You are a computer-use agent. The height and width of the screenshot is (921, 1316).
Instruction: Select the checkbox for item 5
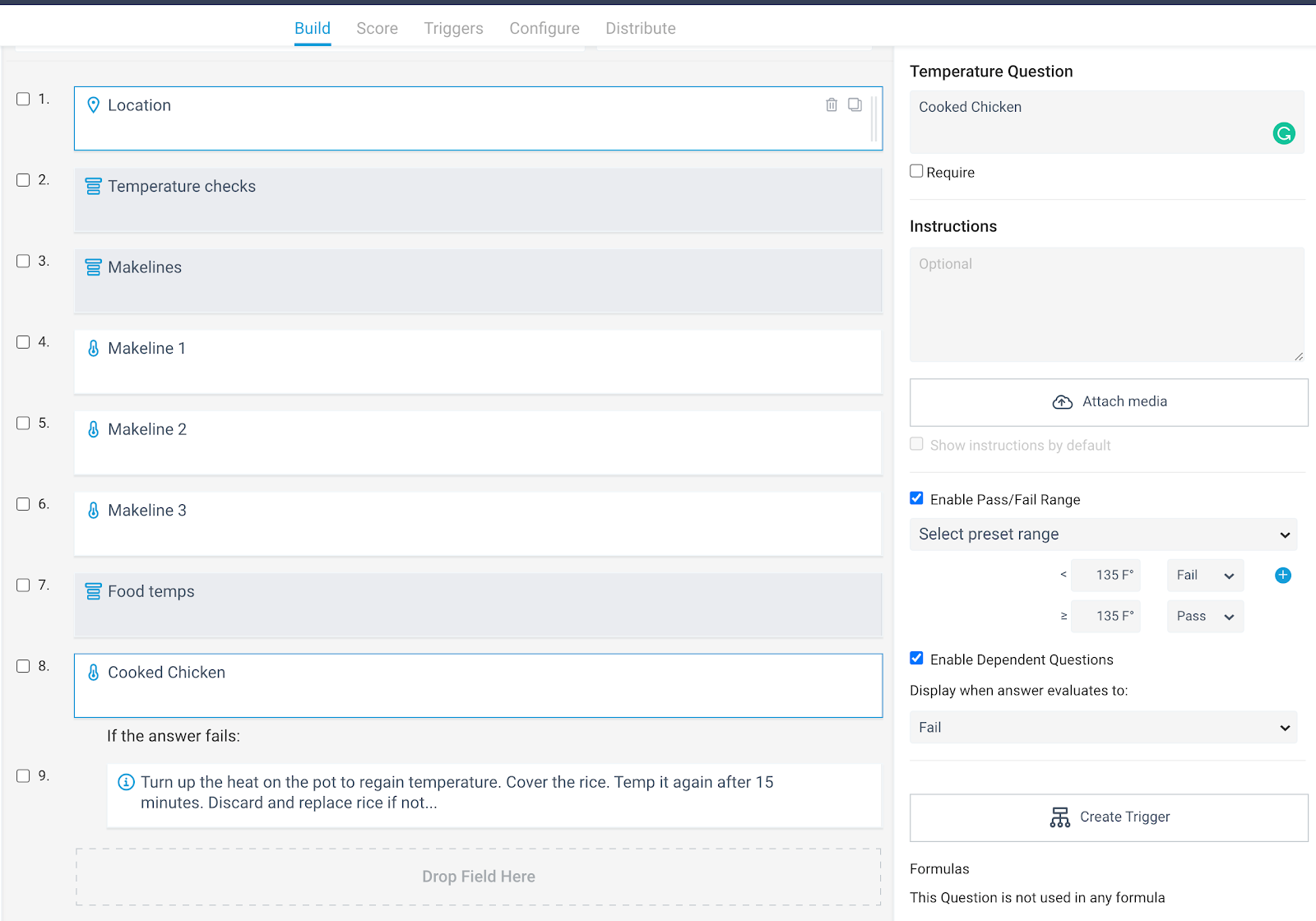(23, 423)
